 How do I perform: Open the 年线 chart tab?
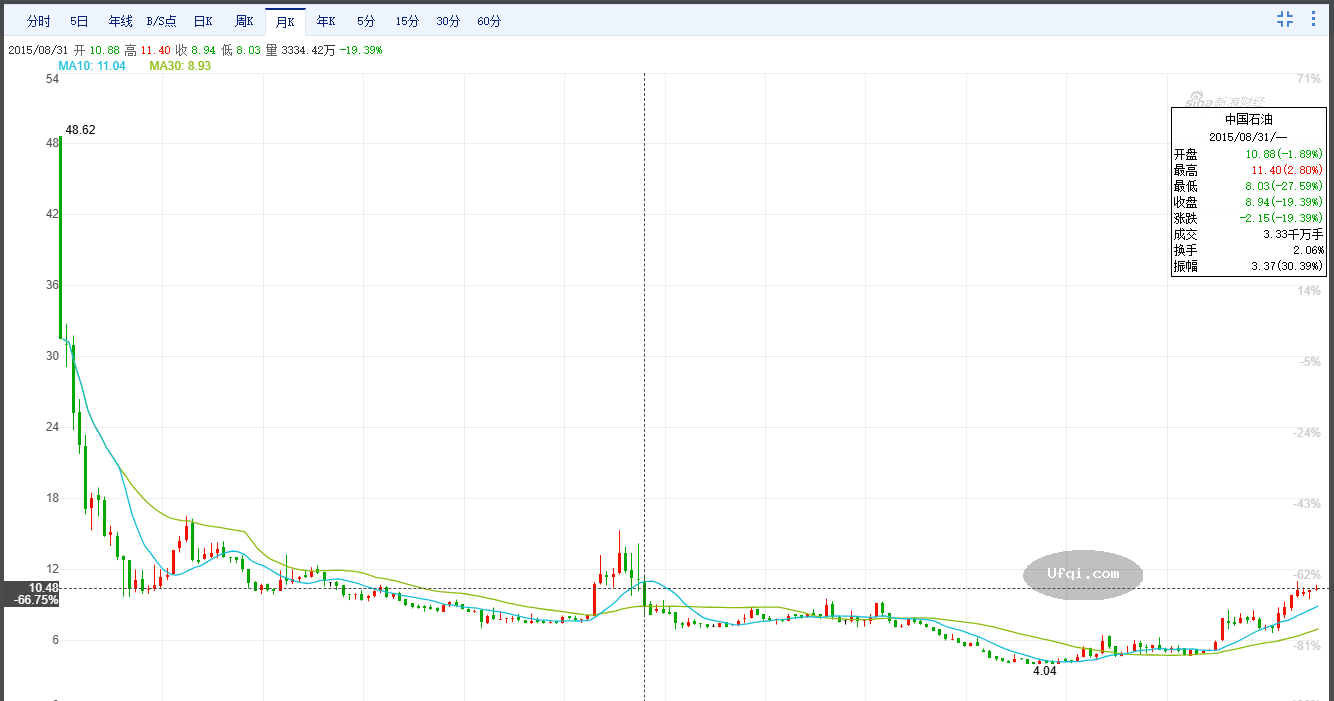(x=120, y=21)
